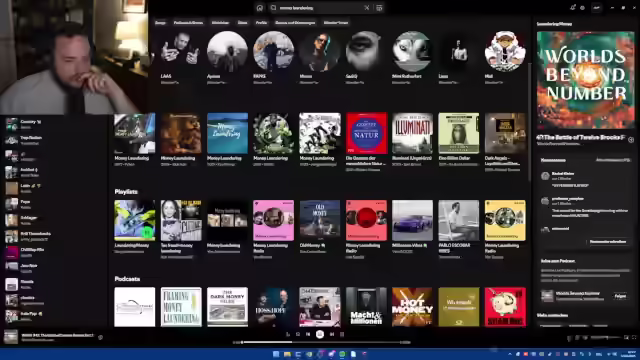Open the Millionen Vibes playlist

[412, 220]
